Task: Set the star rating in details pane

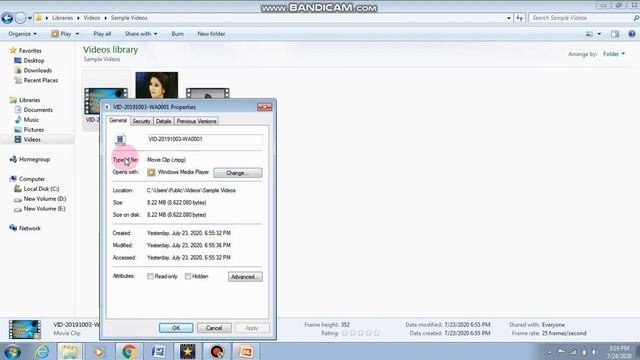Action: (x=360, y=333)
